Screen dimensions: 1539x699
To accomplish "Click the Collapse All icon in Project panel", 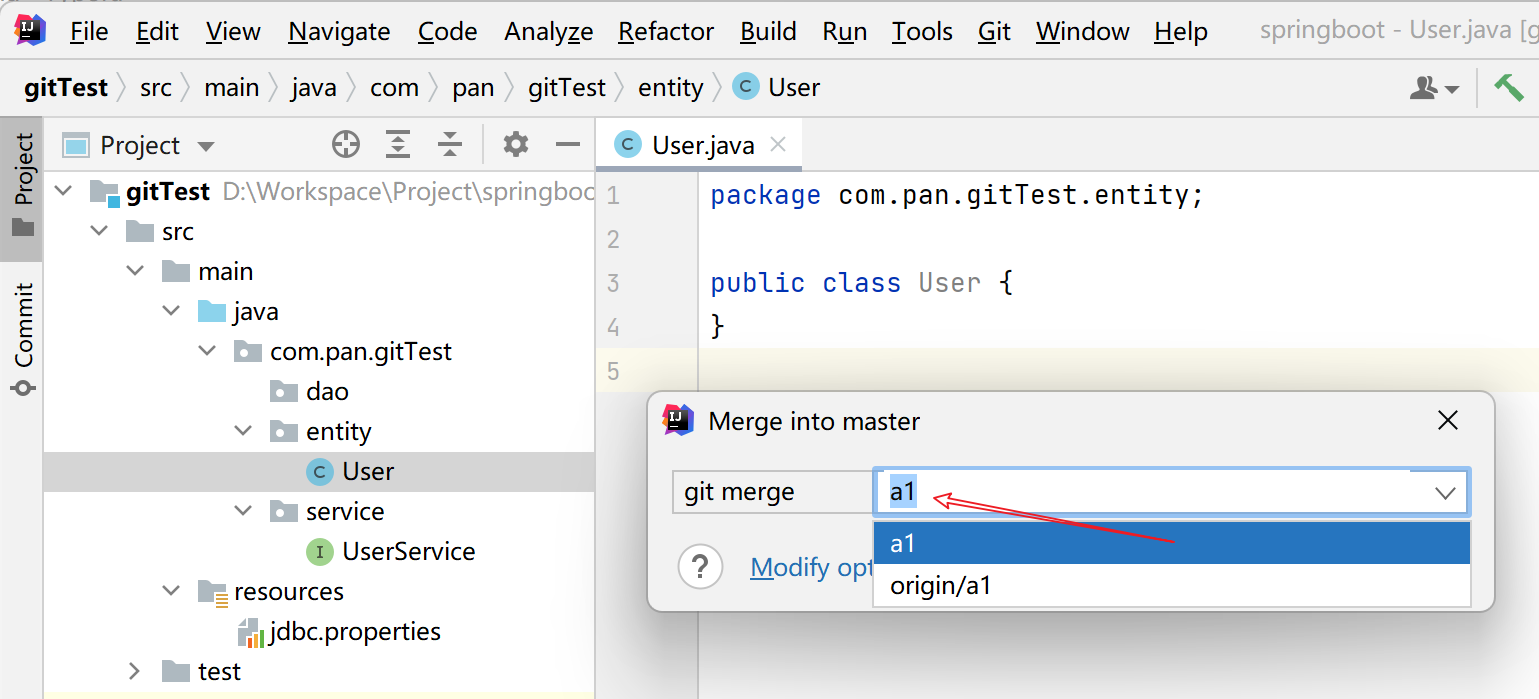I will pyautogui.click(x=450, y=145).
